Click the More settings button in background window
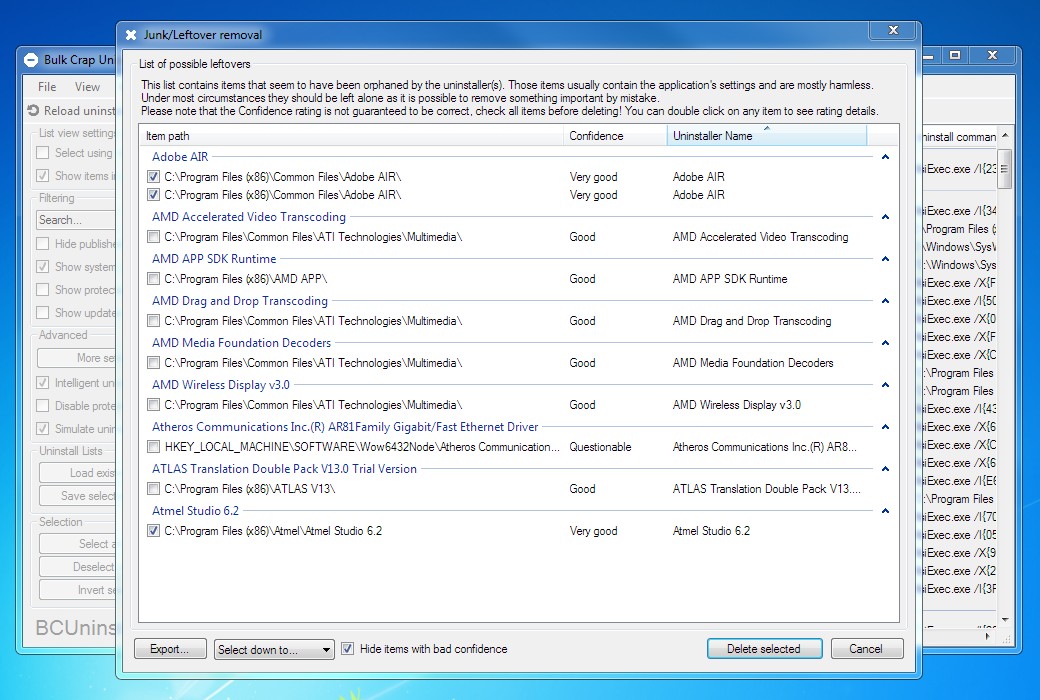Screen dimensions: 1040x700 (76, 358)
